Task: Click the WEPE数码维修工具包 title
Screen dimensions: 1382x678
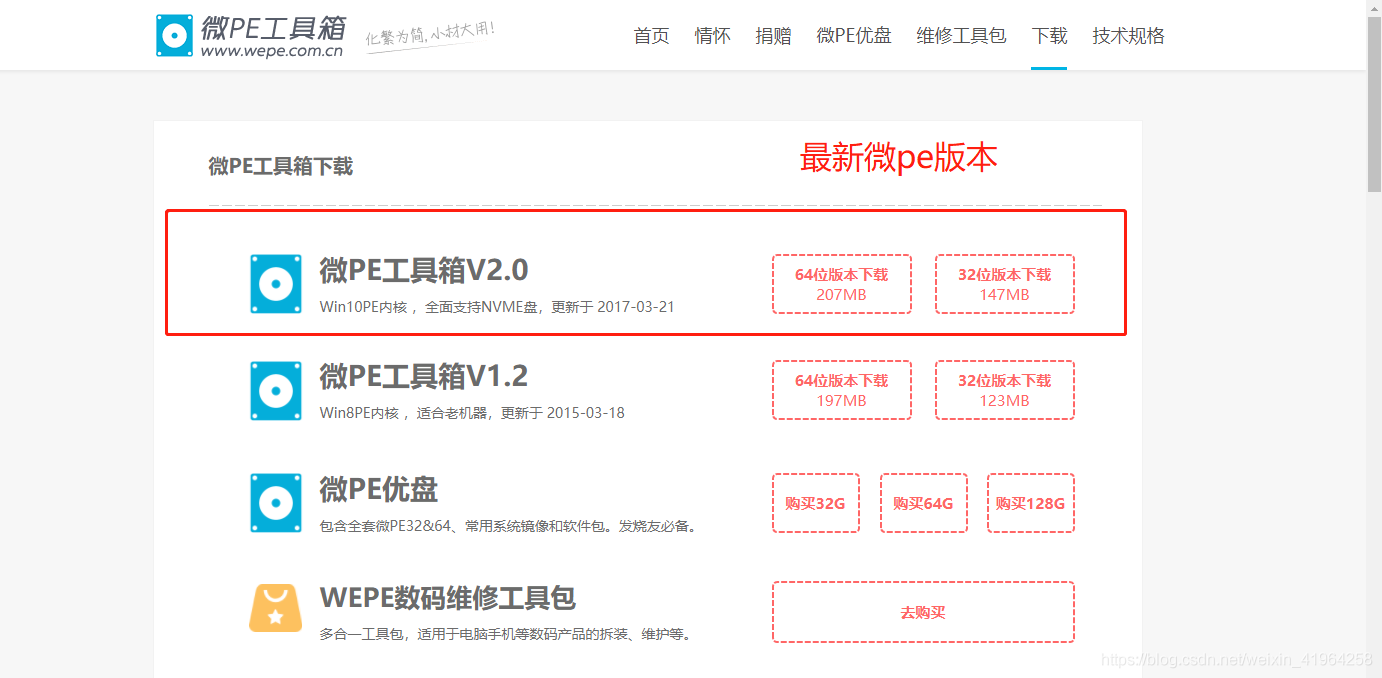Action: pos(448,598)
